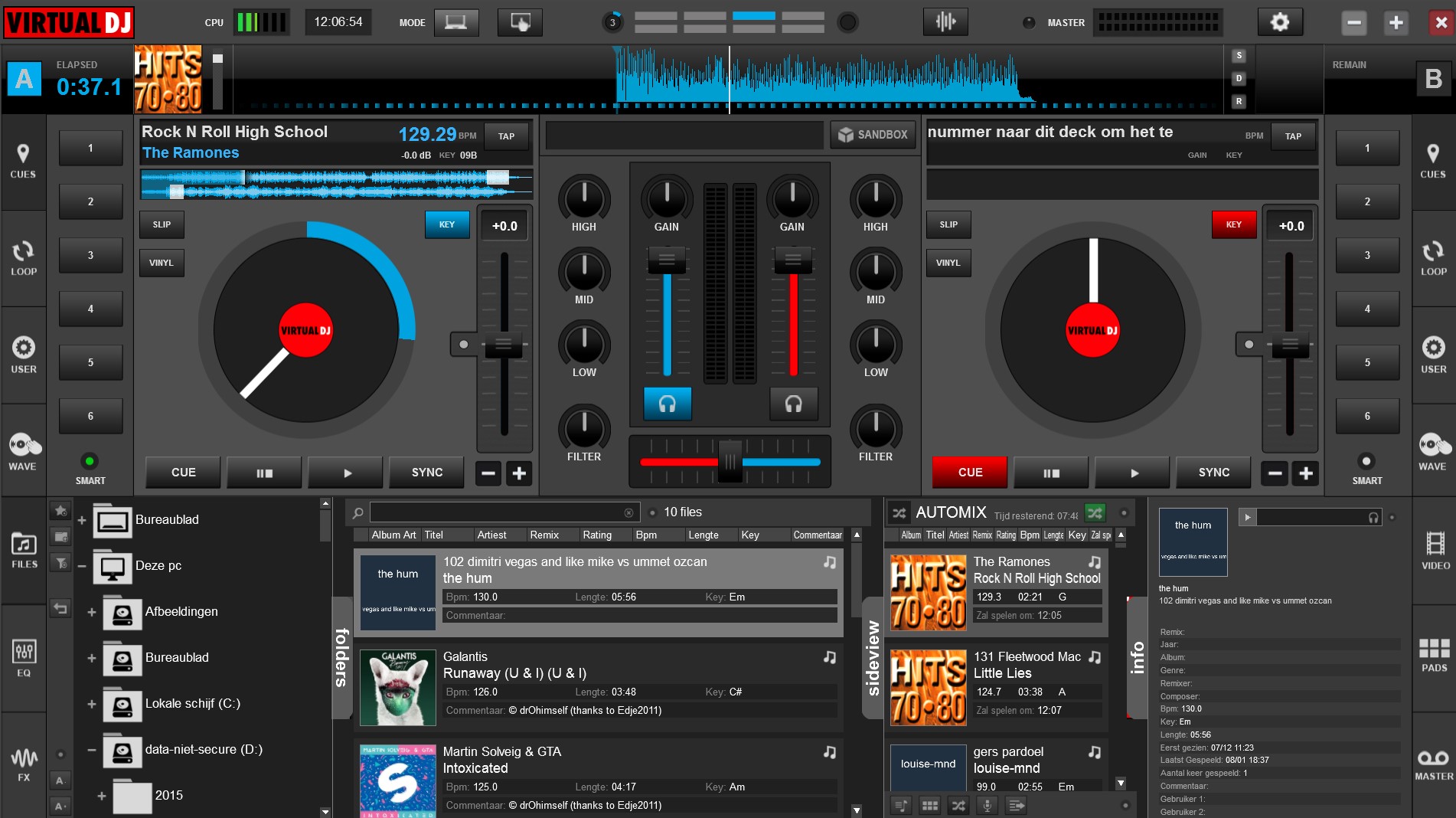Open the PADS panel in right sidebar

click(x=1435, y=656)
